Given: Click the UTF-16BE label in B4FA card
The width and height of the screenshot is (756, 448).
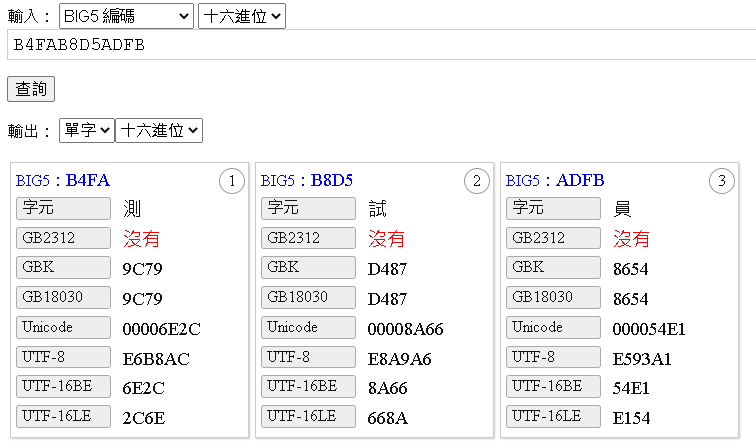Looking at the screenshot, I should pos(63,387).
